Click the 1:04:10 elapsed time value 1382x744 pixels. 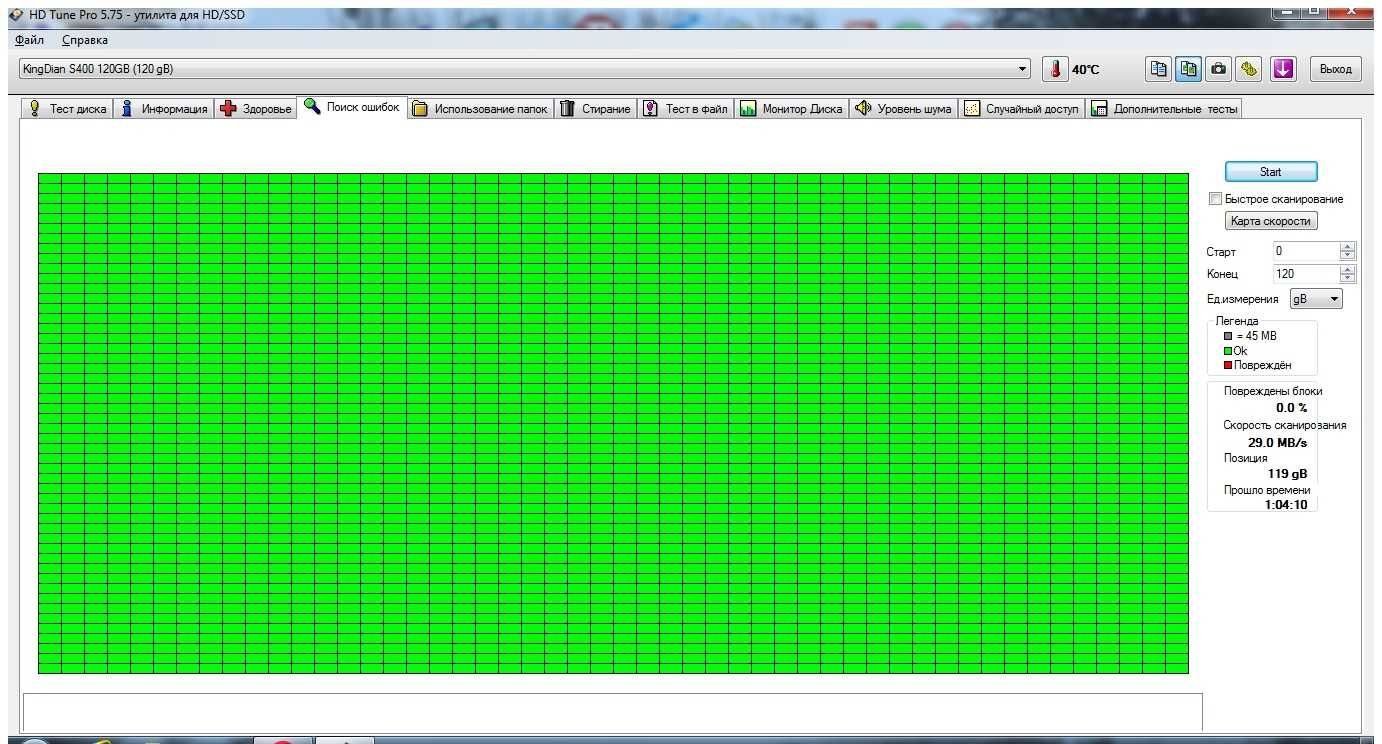click(x=1286, y=505)
